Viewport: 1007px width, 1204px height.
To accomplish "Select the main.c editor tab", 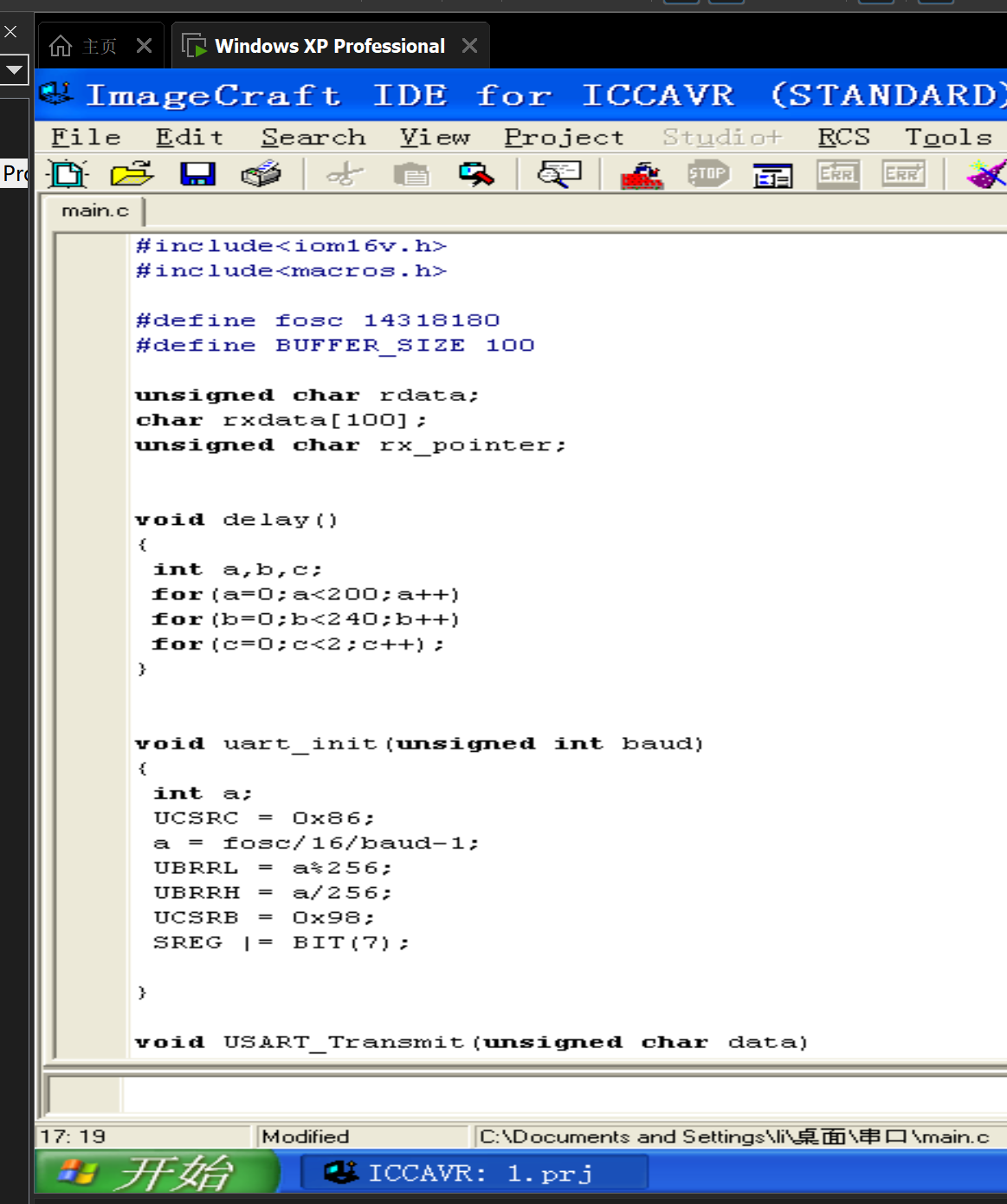I will [x=94, y=210].
